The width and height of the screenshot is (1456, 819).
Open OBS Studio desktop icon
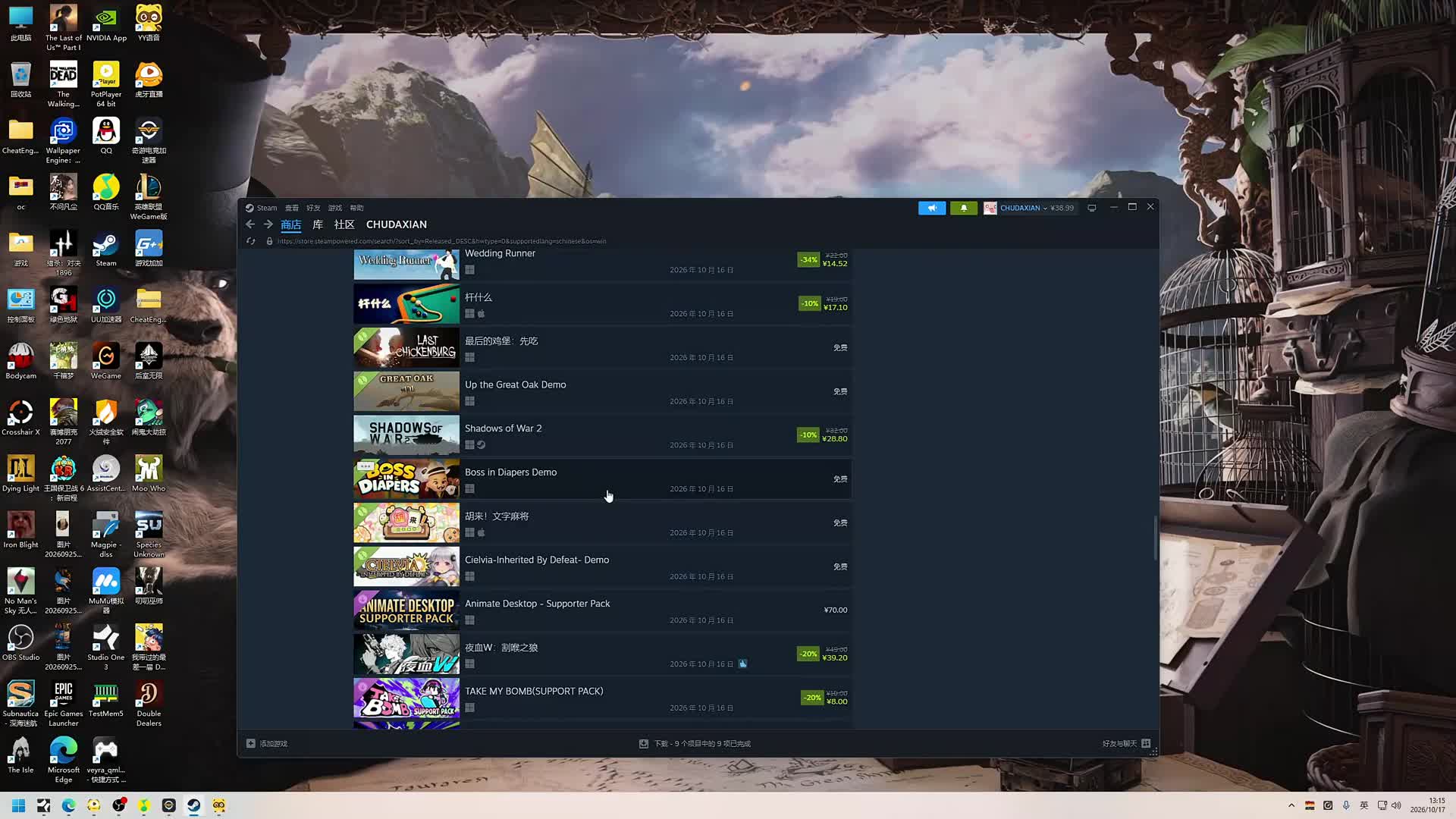[x=20, y=642]
